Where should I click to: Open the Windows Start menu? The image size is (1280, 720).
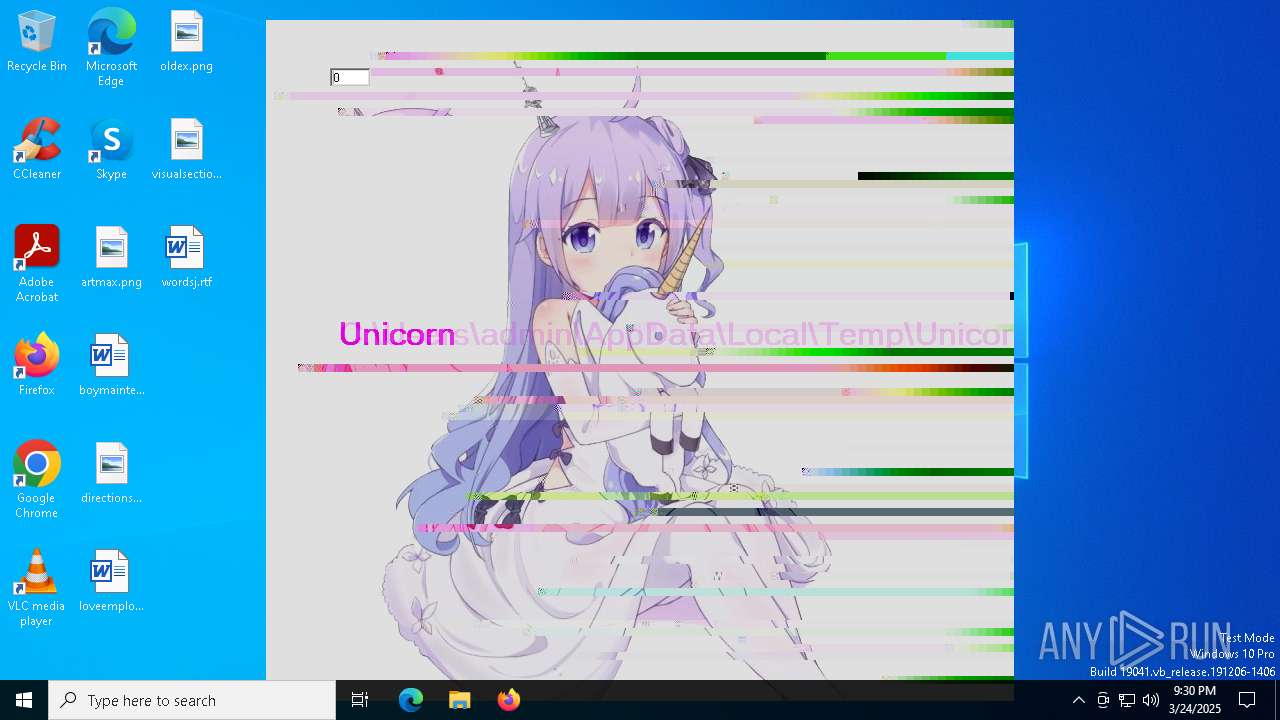pos(24,700)
